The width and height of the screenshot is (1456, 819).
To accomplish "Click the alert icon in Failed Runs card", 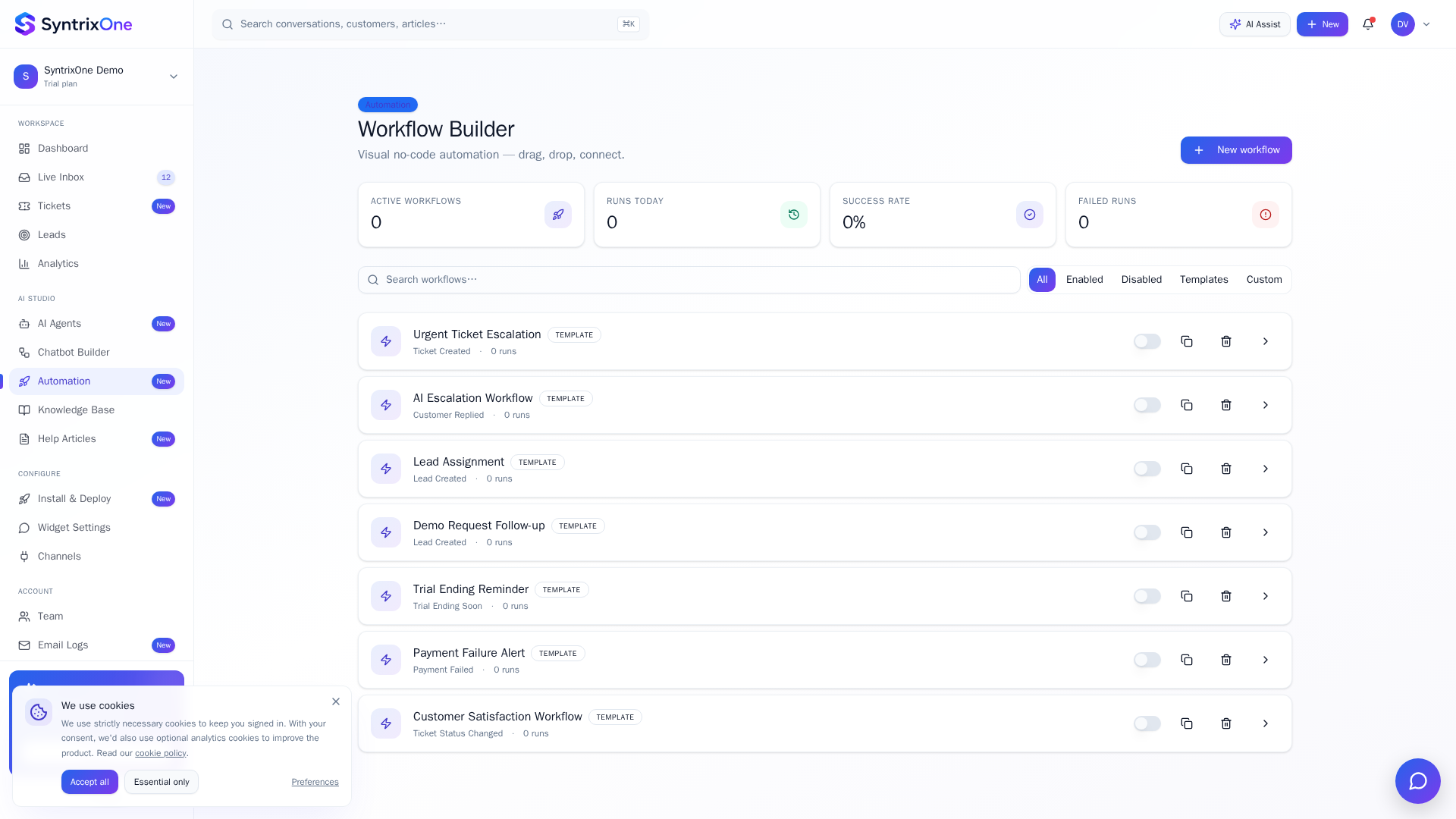I will pyautogui.click(x=1266, y=215).
